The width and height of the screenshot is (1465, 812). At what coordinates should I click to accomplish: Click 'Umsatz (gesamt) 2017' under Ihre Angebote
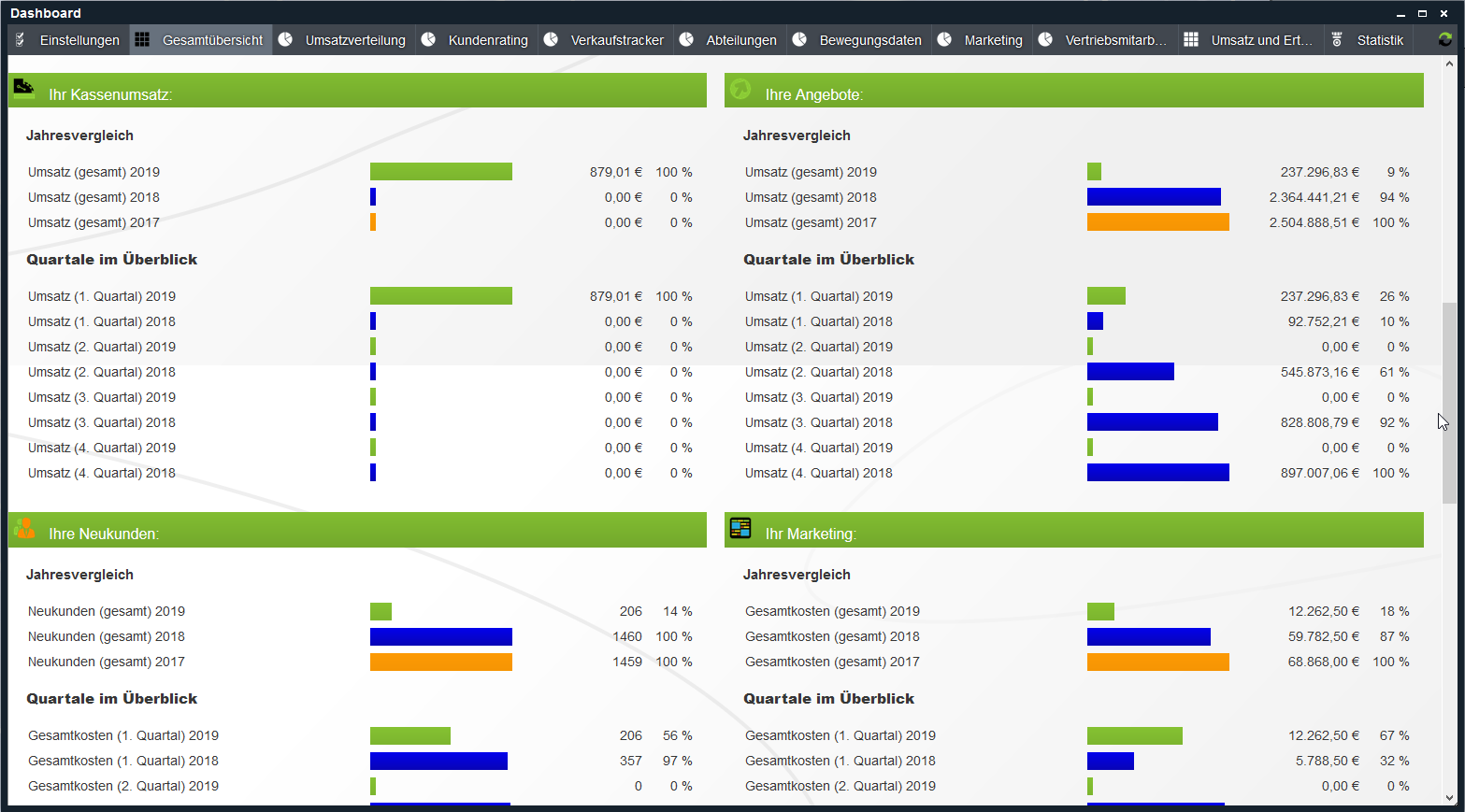point(811,222)
